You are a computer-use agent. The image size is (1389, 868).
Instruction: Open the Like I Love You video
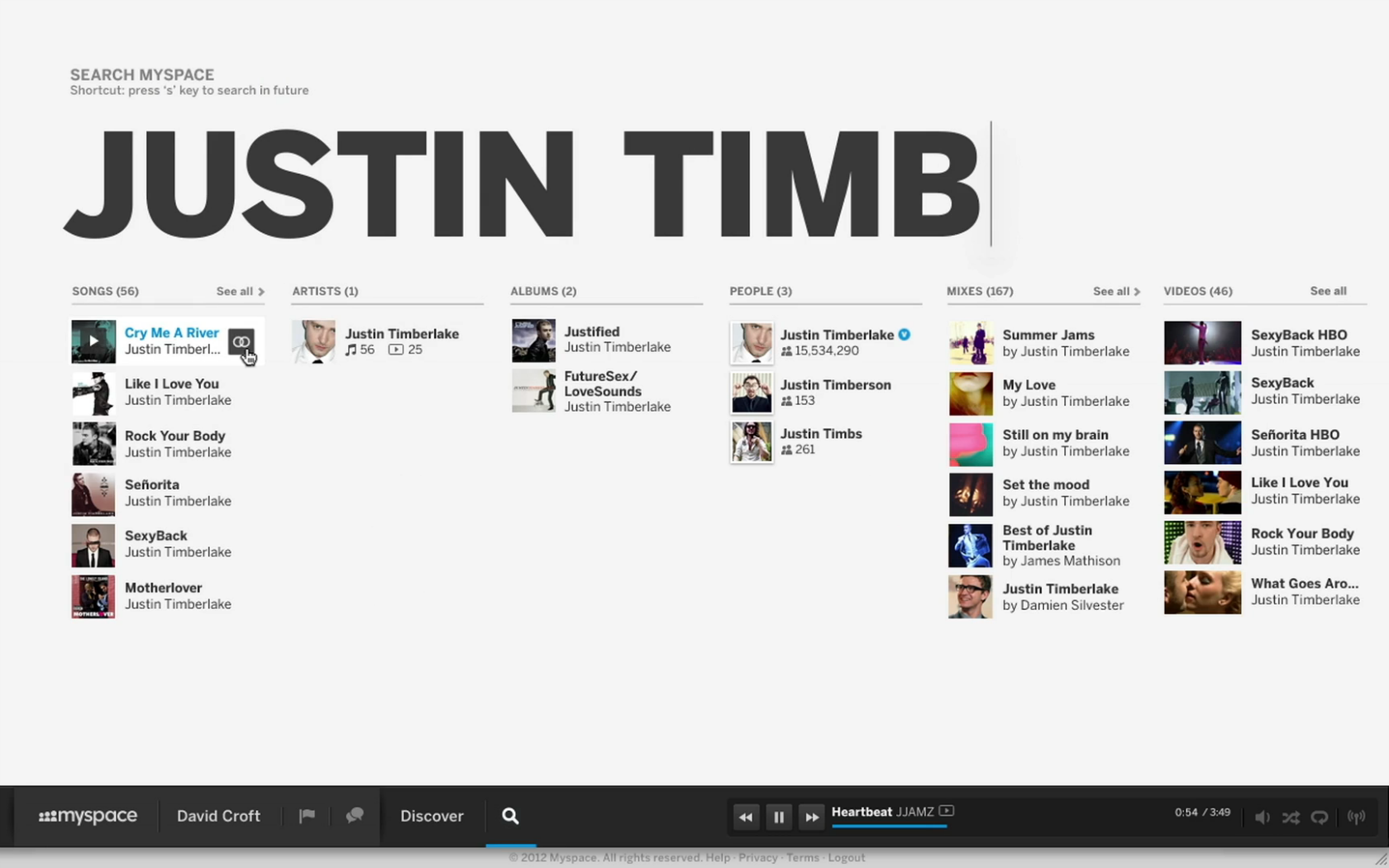(1300, 482)
